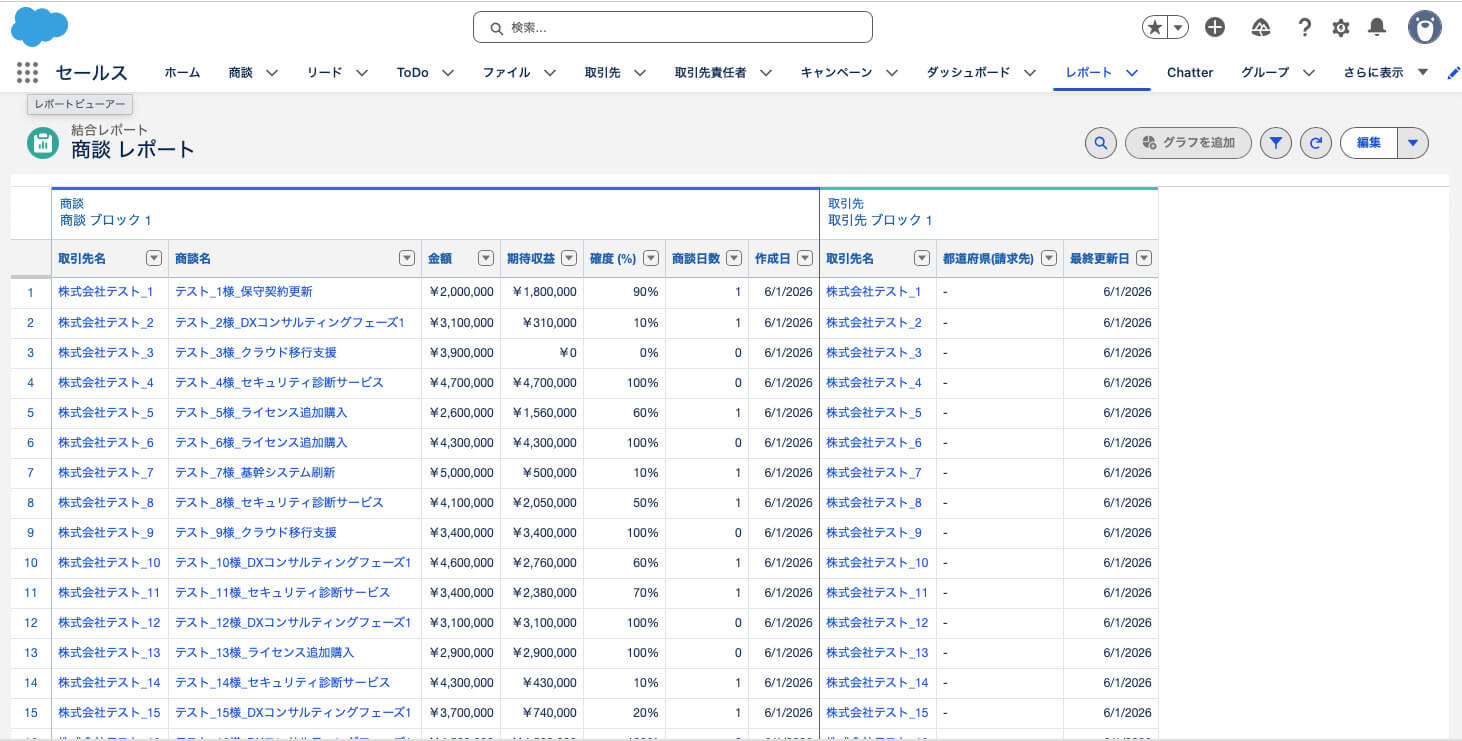This screenshot has height=741, width=1462.
Task: Open 株式会社テスト_12 in 取引先 block
Action: pyautogui.click(x=877, y=622)
